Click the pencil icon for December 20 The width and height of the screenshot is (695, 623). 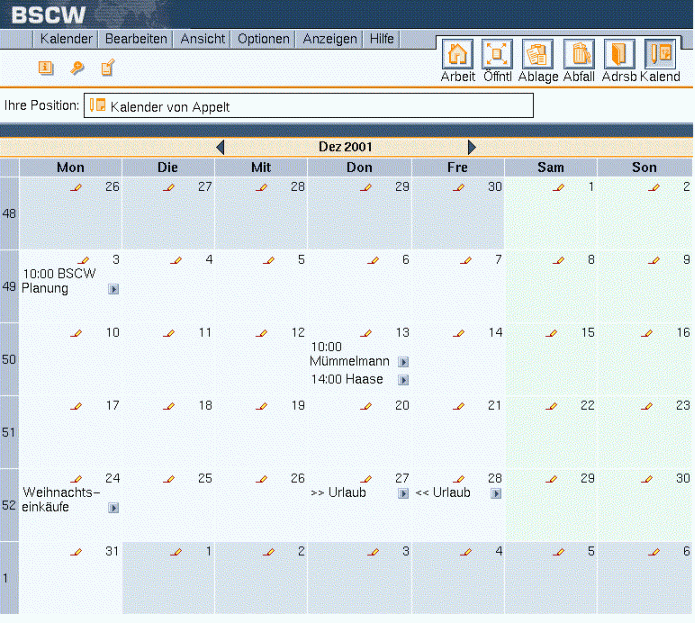366,406
